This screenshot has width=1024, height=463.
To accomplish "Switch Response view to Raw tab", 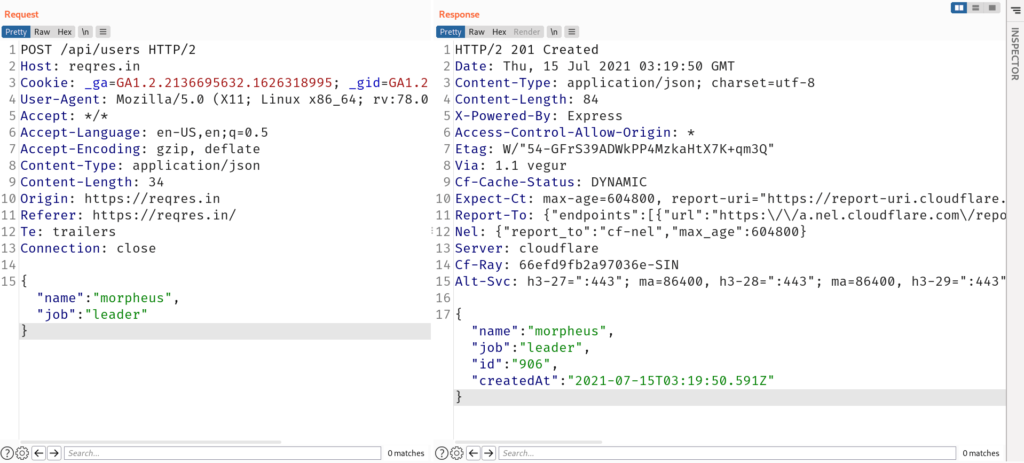I will point(477,31).
